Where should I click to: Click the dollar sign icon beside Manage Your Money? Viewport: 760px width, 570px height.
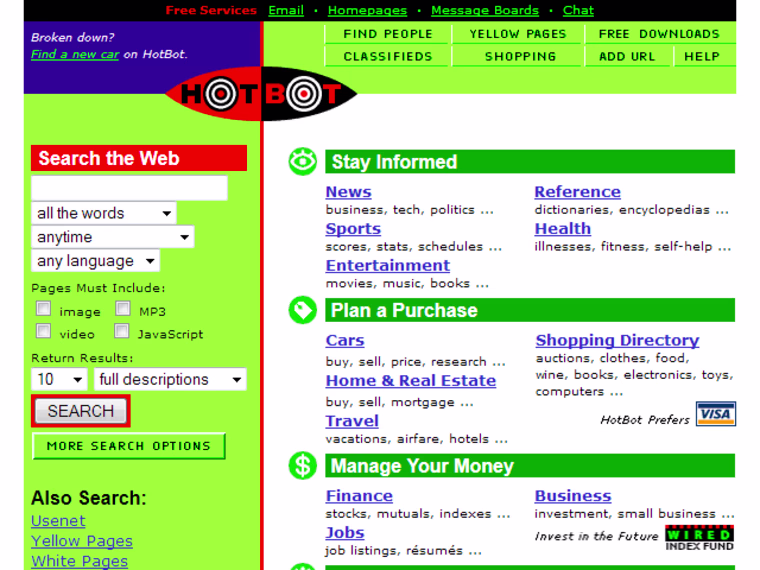[303, 465]
